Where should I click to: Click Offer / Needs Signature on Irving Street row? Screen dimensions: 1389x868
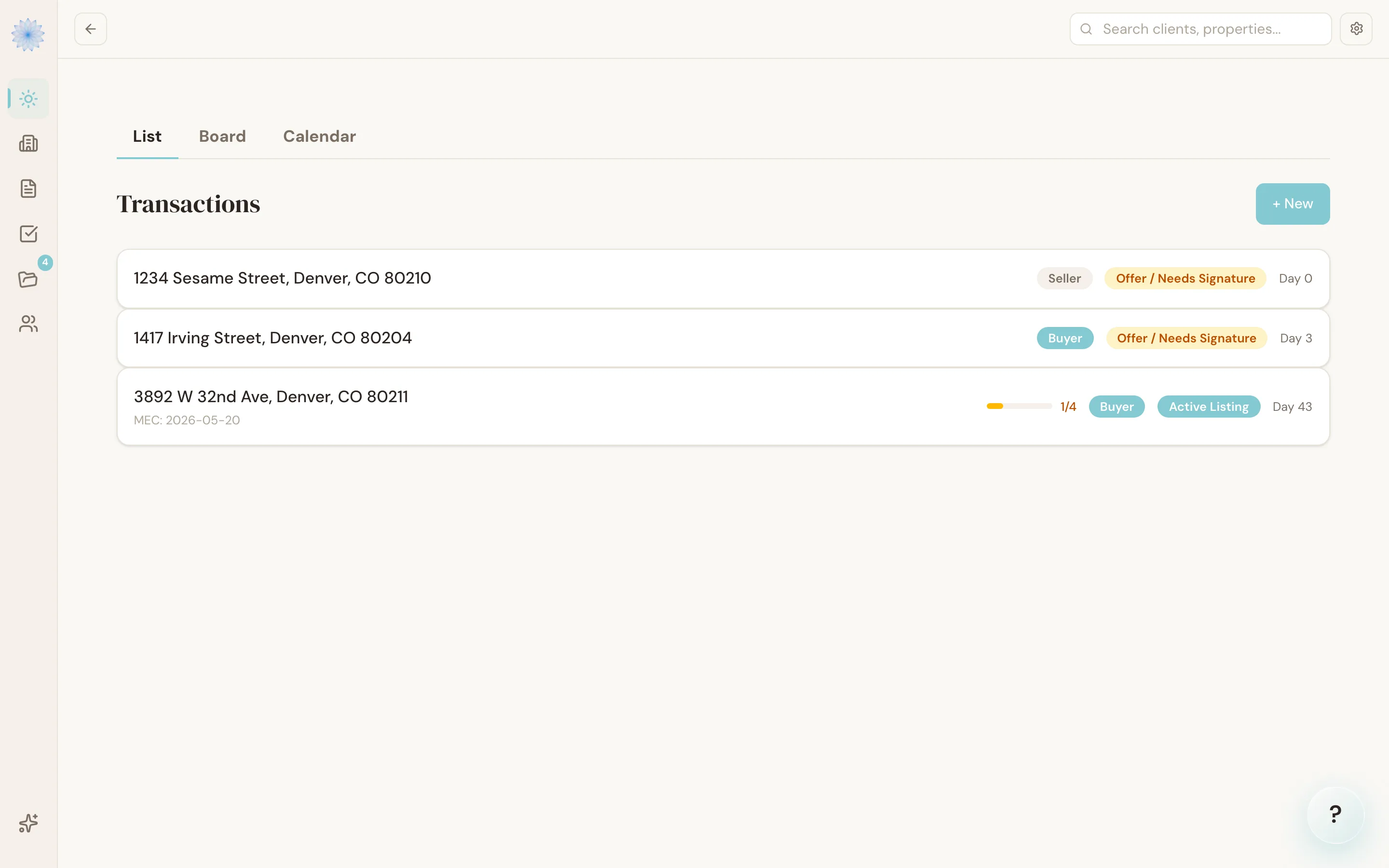[x=1186, y=338]
